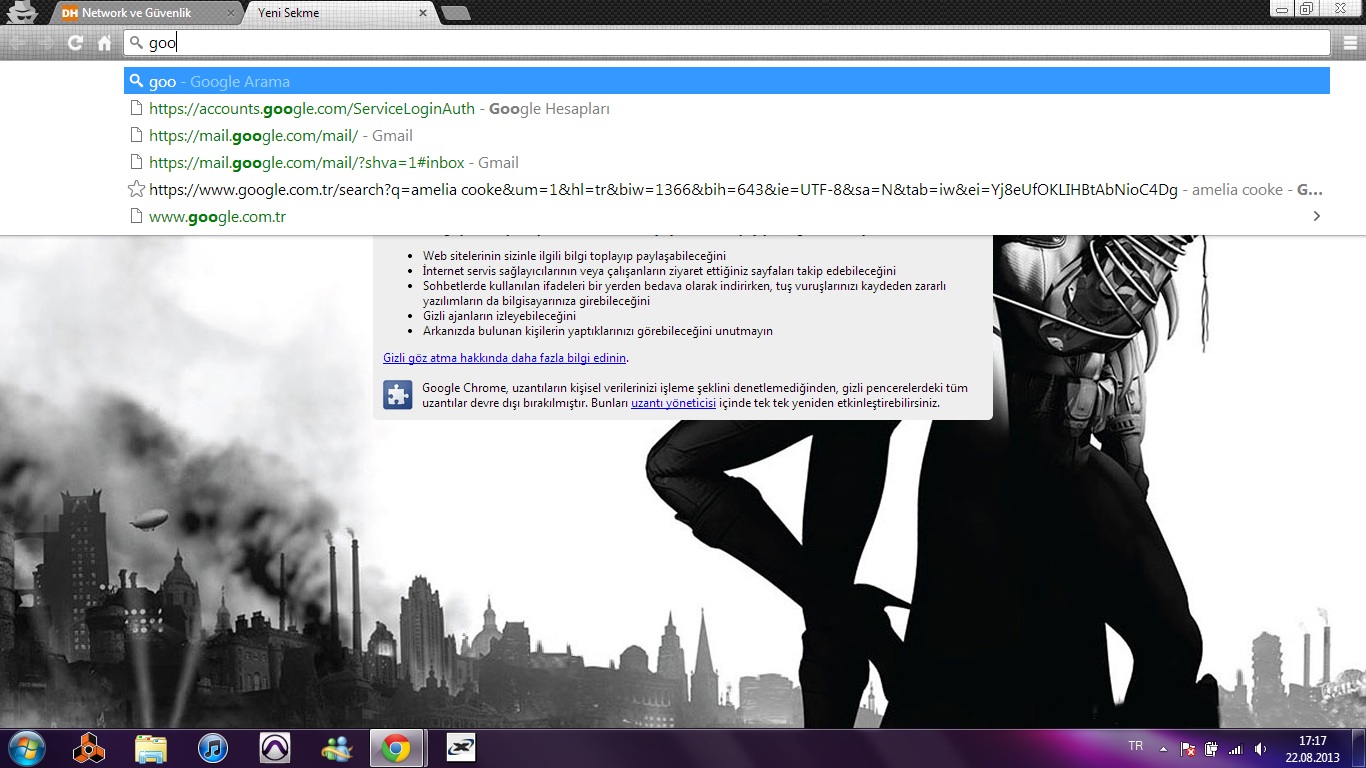Open the uzantı yöneticisi link

(673, 403)
